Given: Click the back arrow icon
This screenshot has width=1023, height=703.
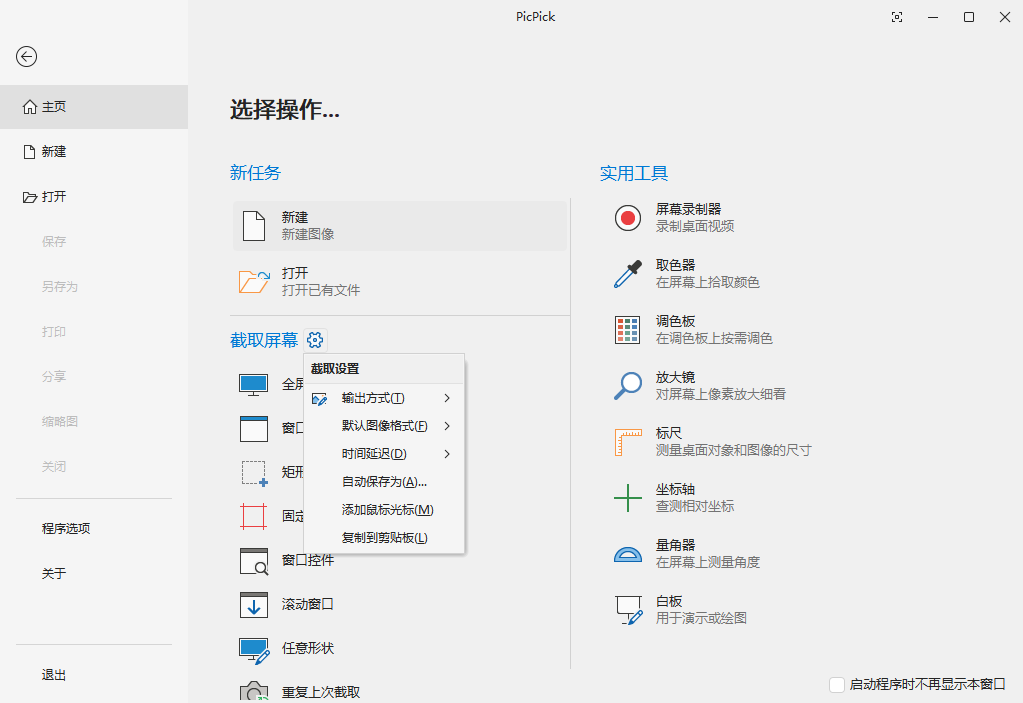Looking at the screenshot, I should pos(27,57).
